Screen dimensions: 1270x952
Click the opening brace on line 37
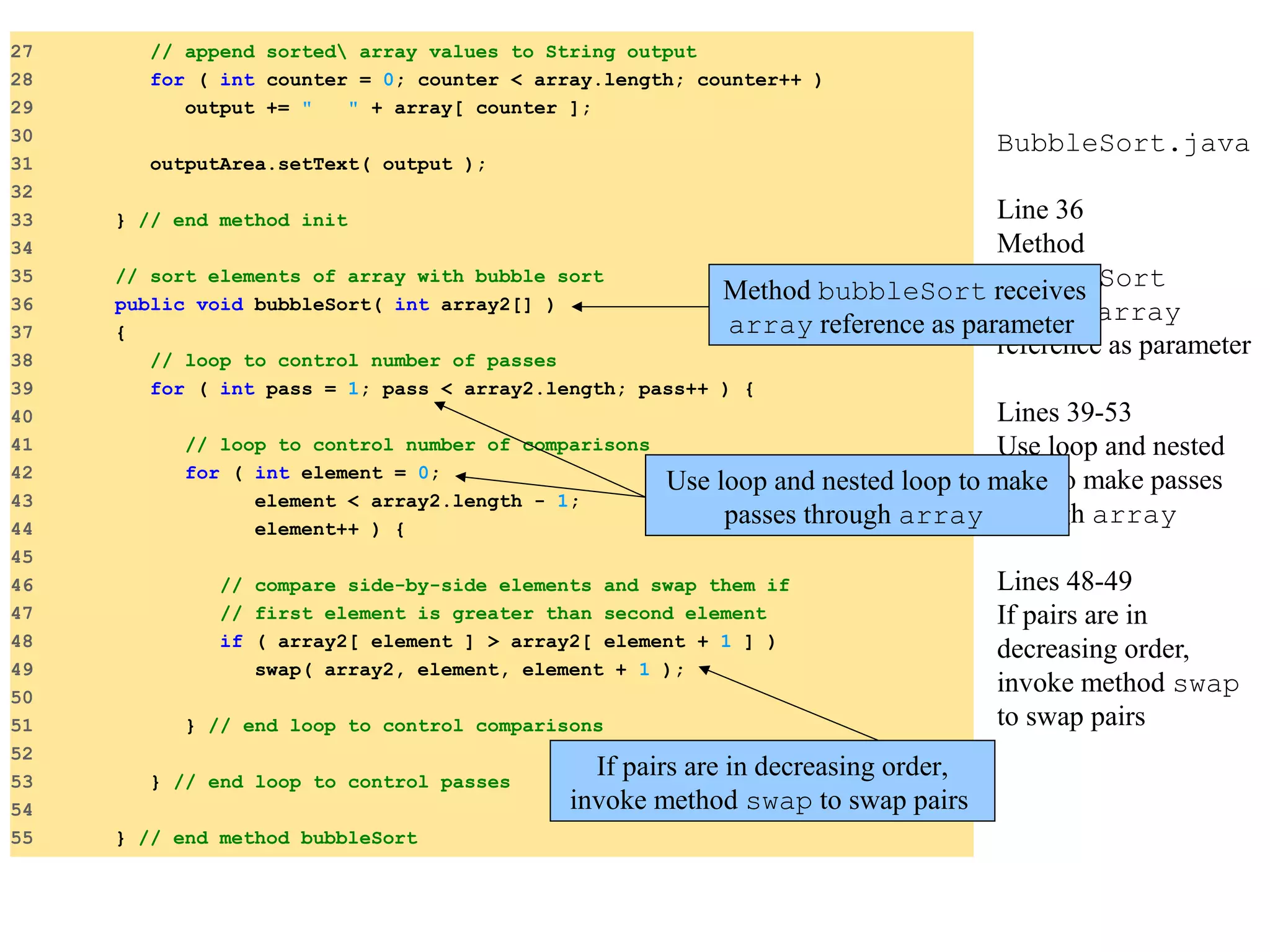121,333
